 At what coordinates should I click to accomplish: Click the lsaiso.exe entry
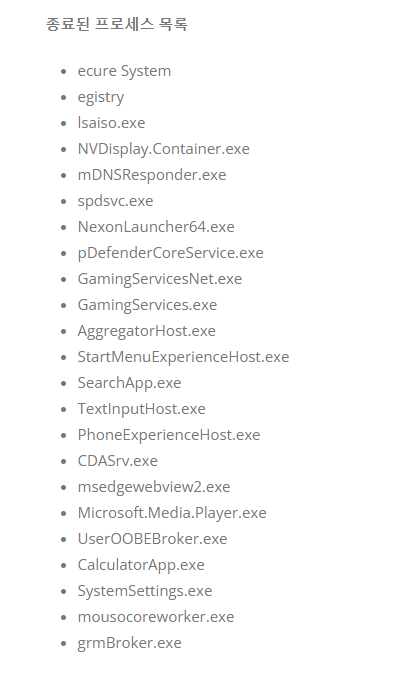[x=111, y=123]
